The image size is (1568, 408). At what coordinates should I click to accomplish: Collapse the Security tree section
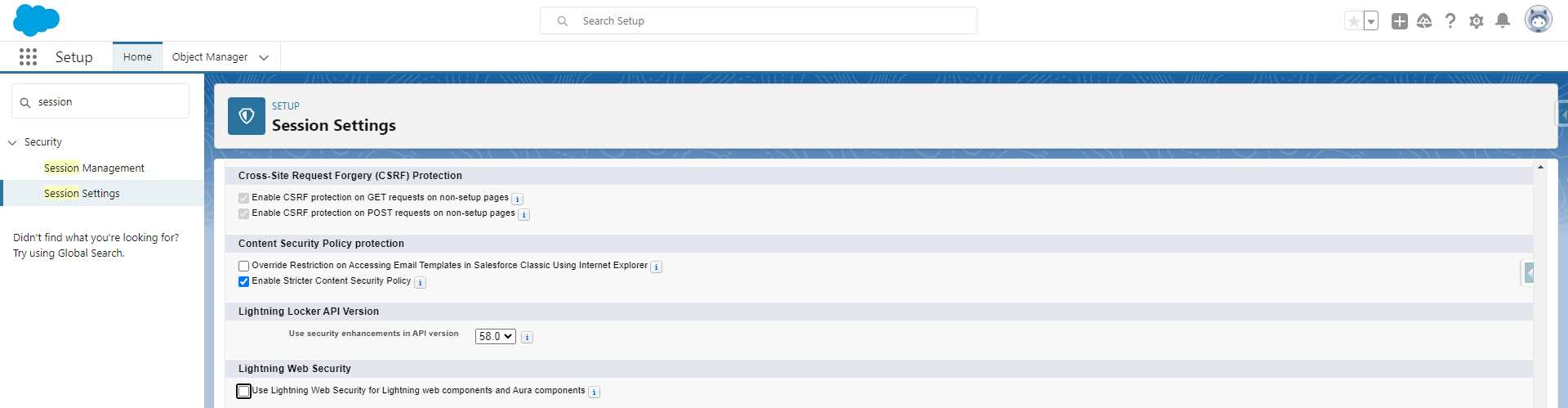(12, 142)
